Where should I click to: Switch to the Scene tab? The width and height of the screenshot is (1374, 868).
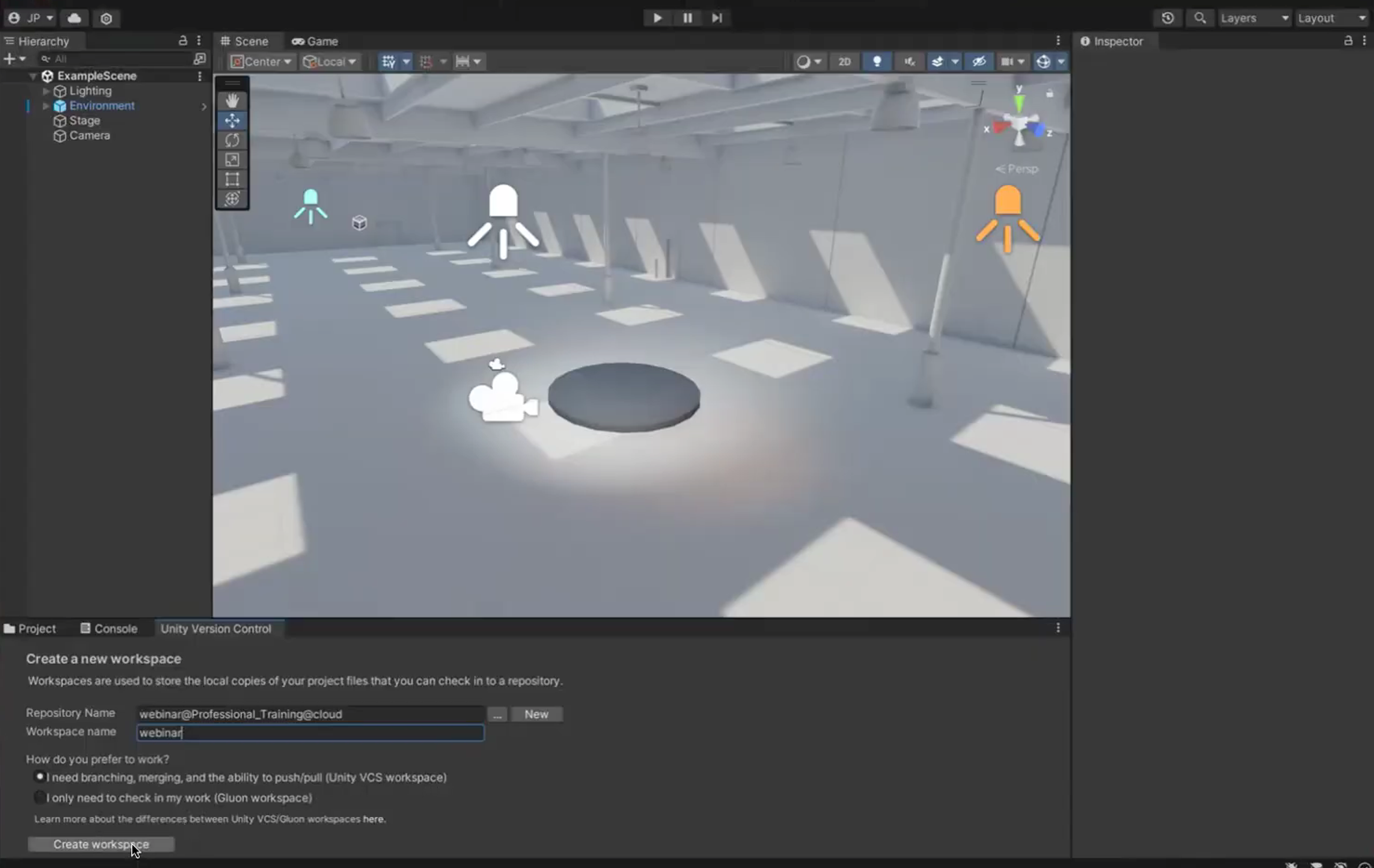pos(245,41)
